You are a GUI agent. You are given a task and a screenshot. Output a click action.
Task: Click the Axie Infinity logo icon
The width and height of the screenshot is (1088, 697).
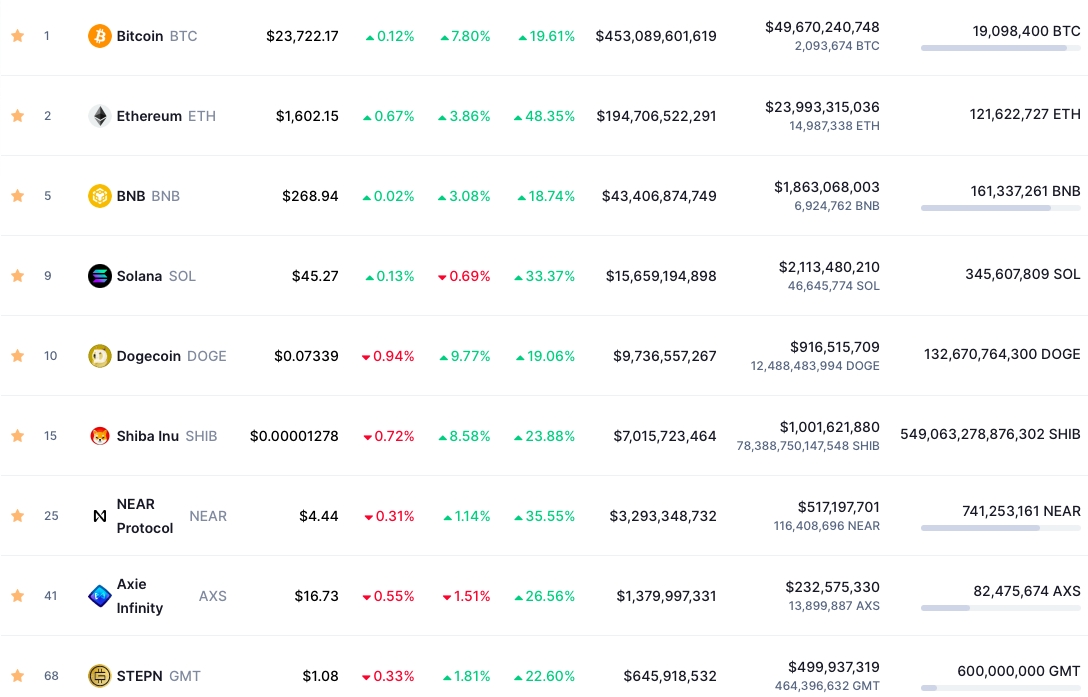pos(99,596)
